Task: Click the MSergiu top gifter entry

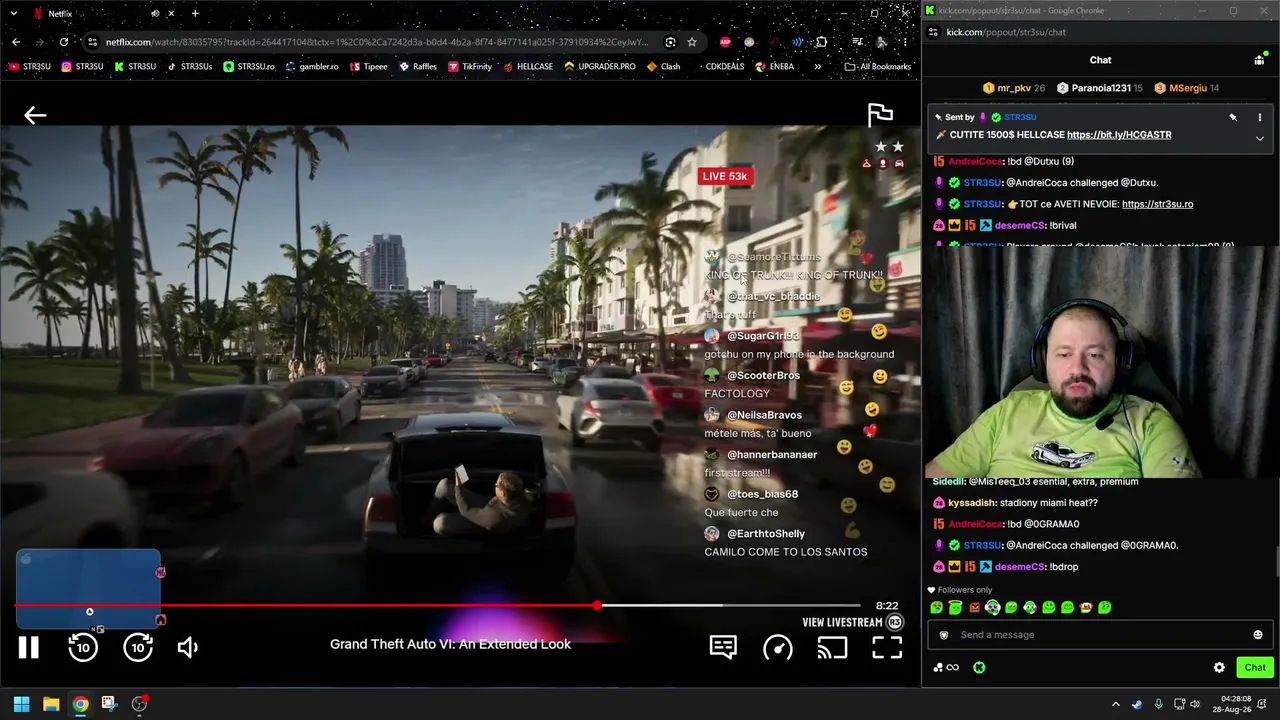Action: click(x=1186, y=88)
